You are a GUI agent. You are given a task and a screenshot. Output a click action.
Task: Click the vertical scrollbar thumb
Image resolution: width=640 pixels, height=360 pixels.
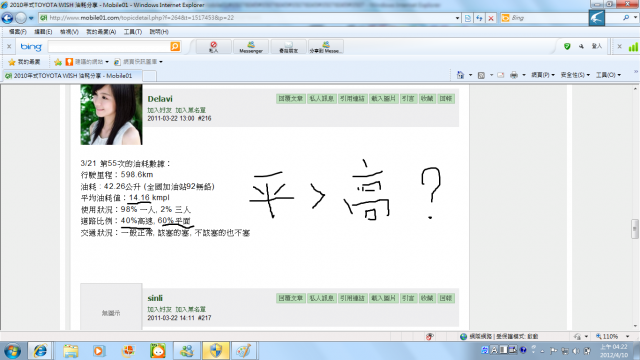click(x=635, y=229)
